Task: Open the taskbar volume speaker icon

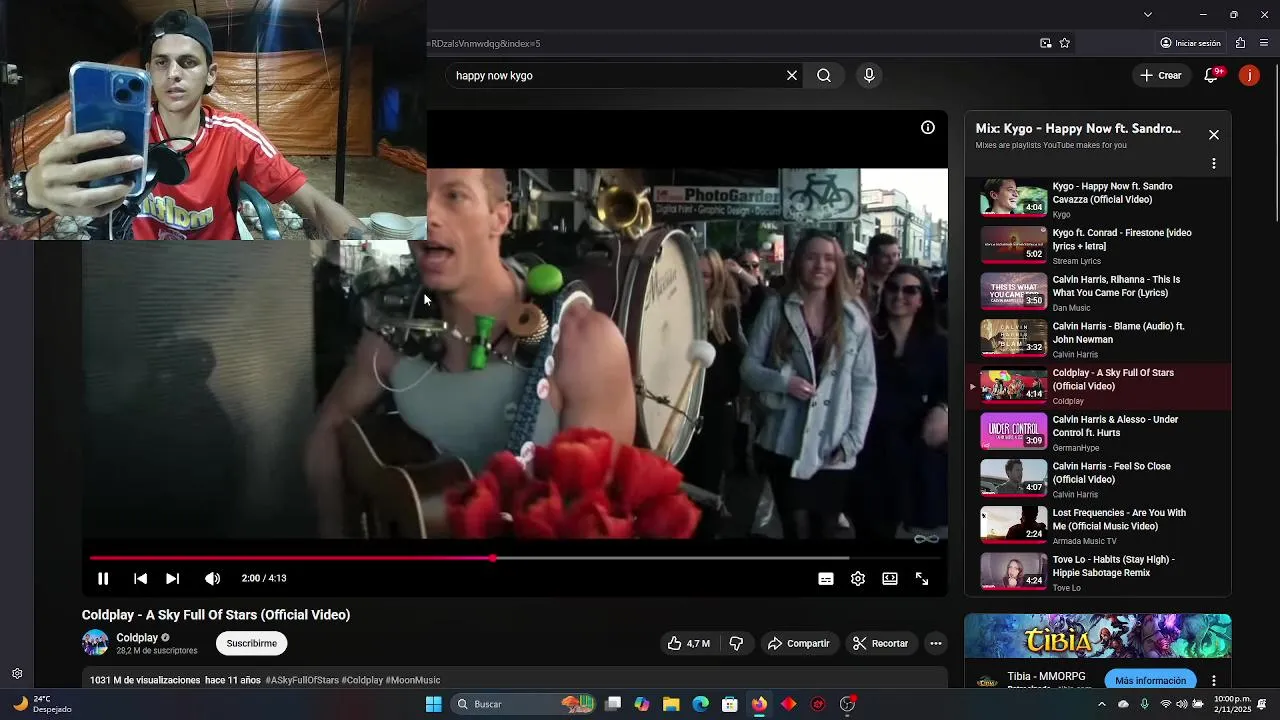Action: click(1182, 704)
